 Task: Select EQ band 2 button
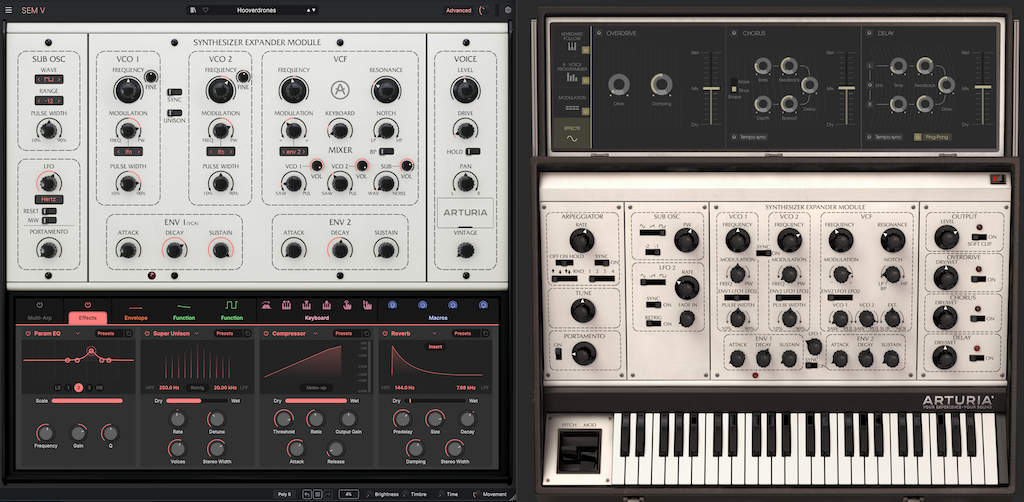(x=78, y=387)
